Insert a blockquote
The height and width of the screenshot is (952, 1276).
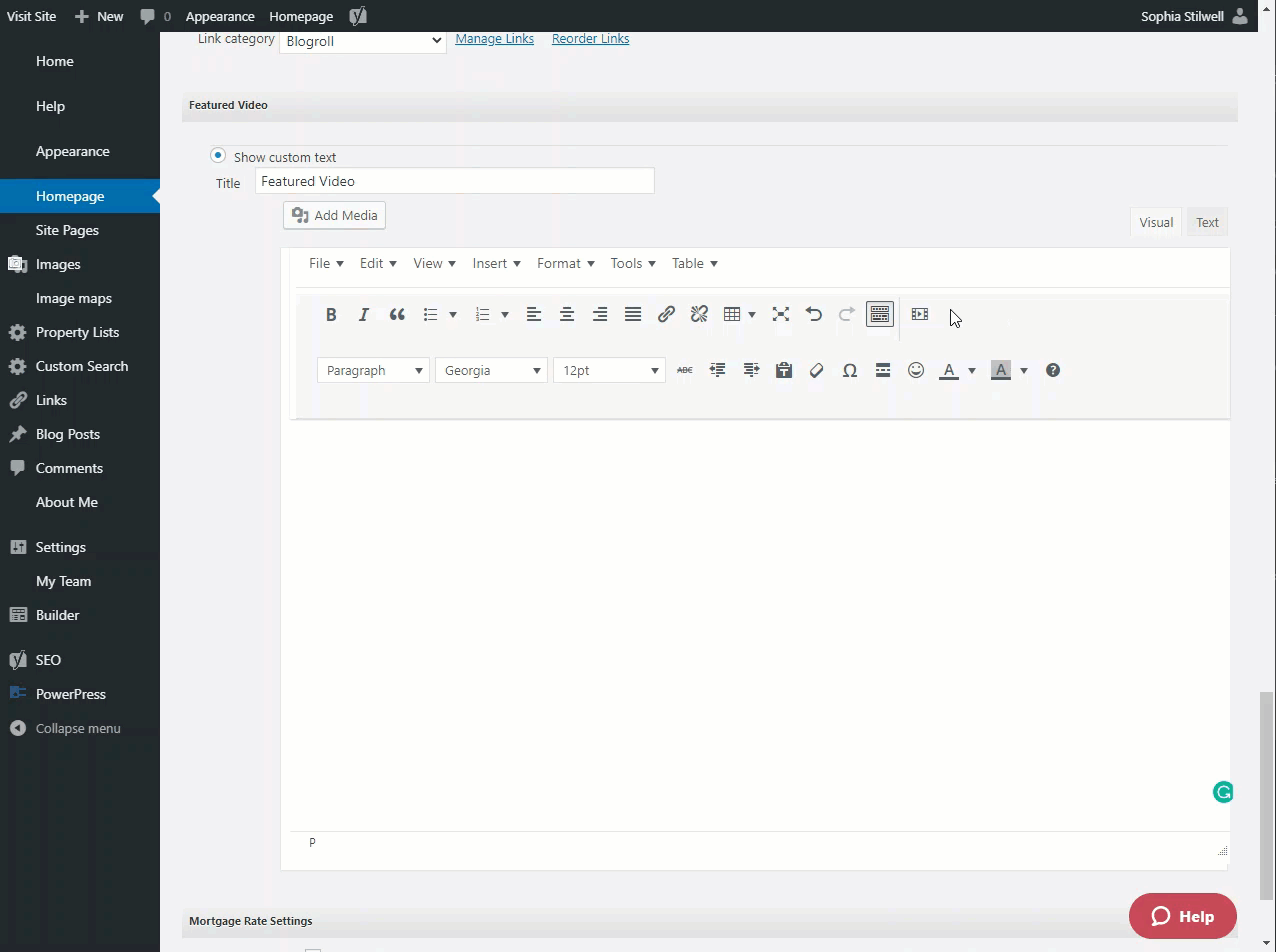(397, 314)
